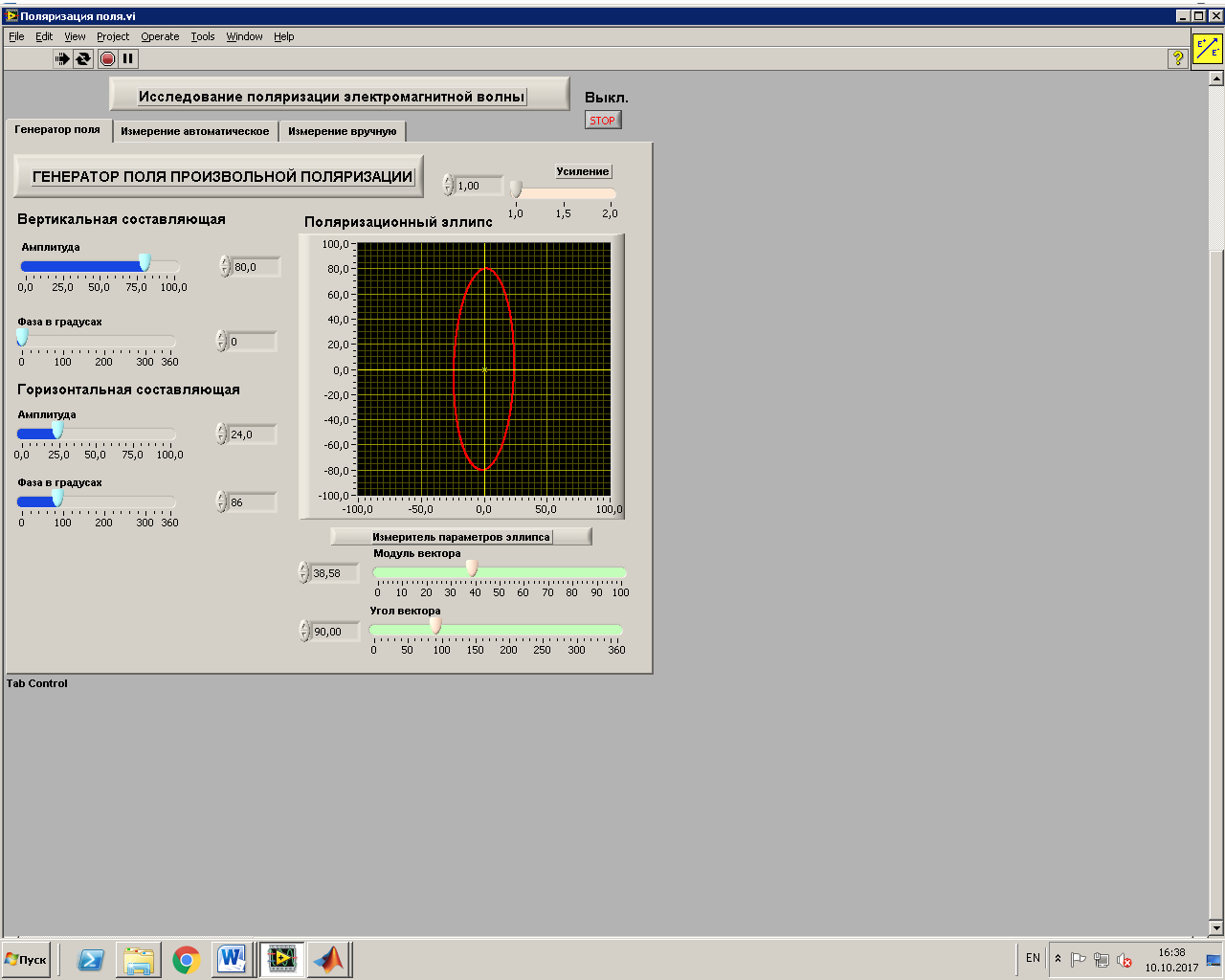Click the polarization ellipse graph plot
The width and height of the screenshot is (1225, 980).
tap(483, 369)
